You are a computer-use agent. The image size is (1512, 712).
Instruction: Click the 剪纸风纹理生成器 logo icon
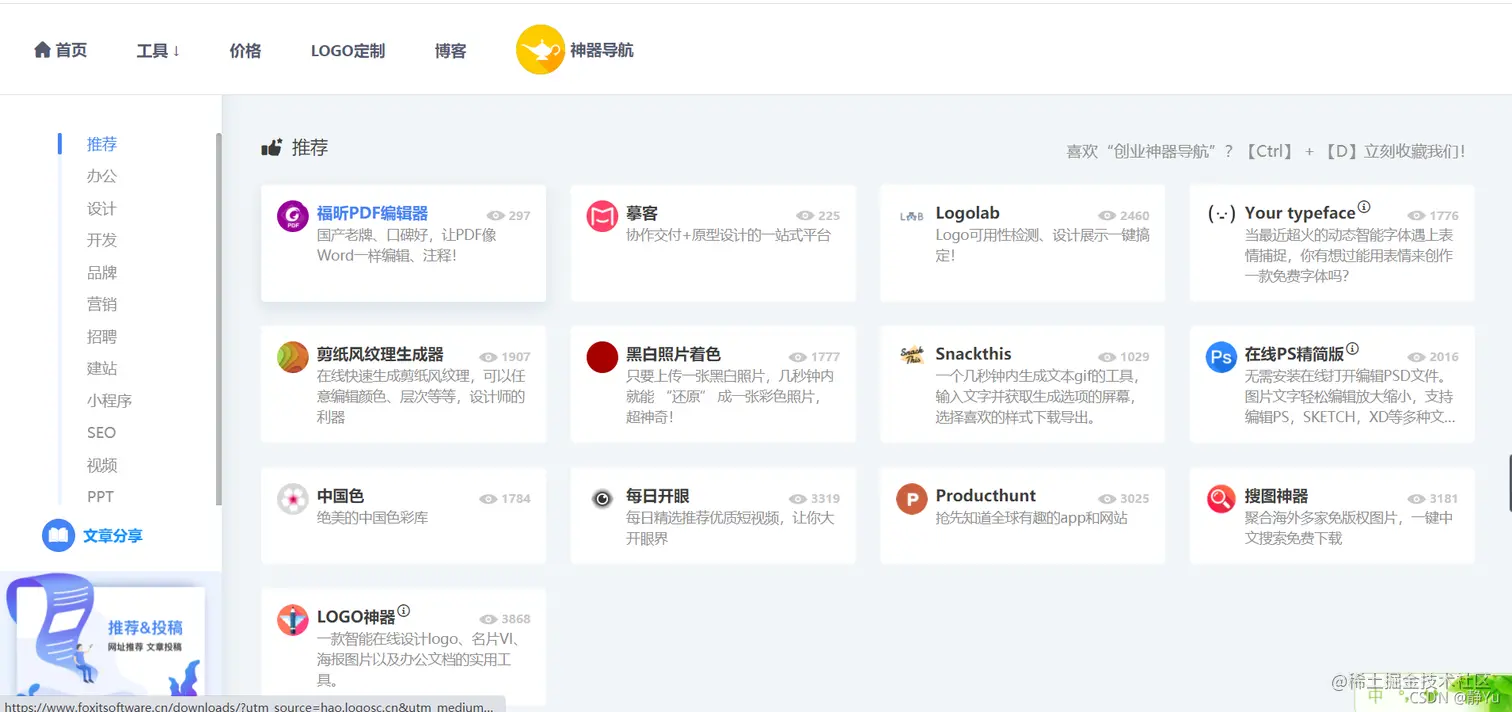tap(293, 357)
